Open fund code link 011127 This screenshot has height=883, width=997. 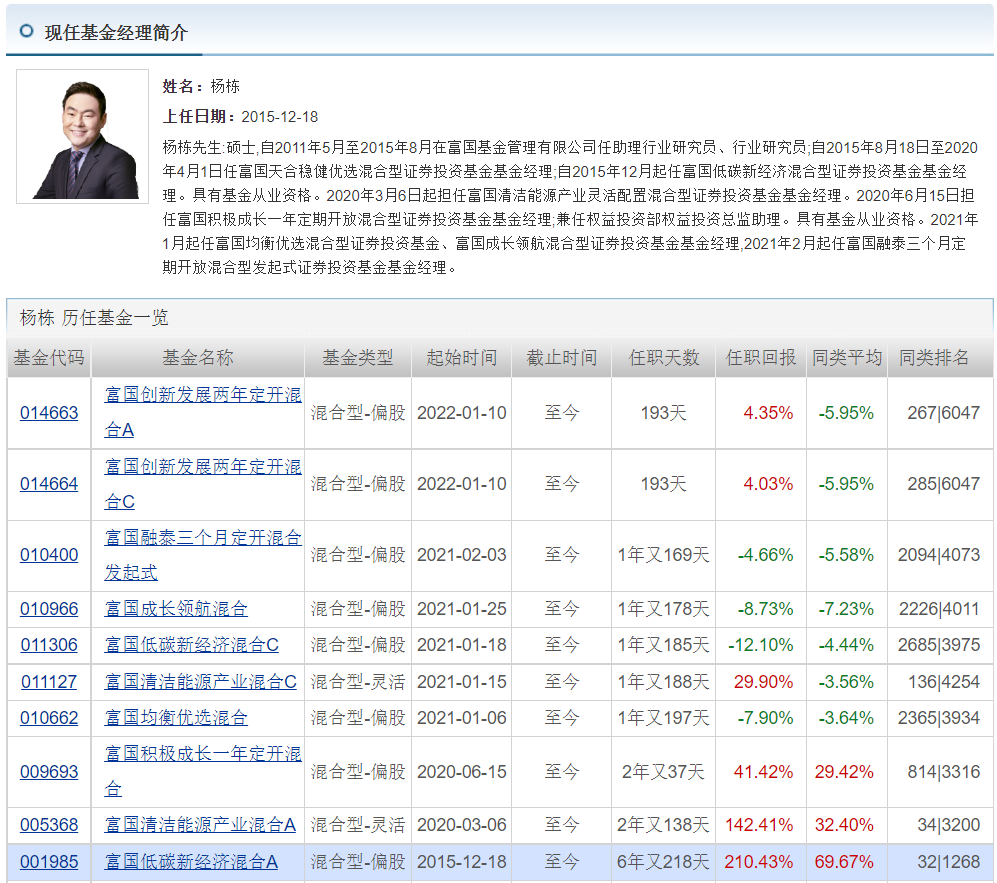click(x=46, y=681)
